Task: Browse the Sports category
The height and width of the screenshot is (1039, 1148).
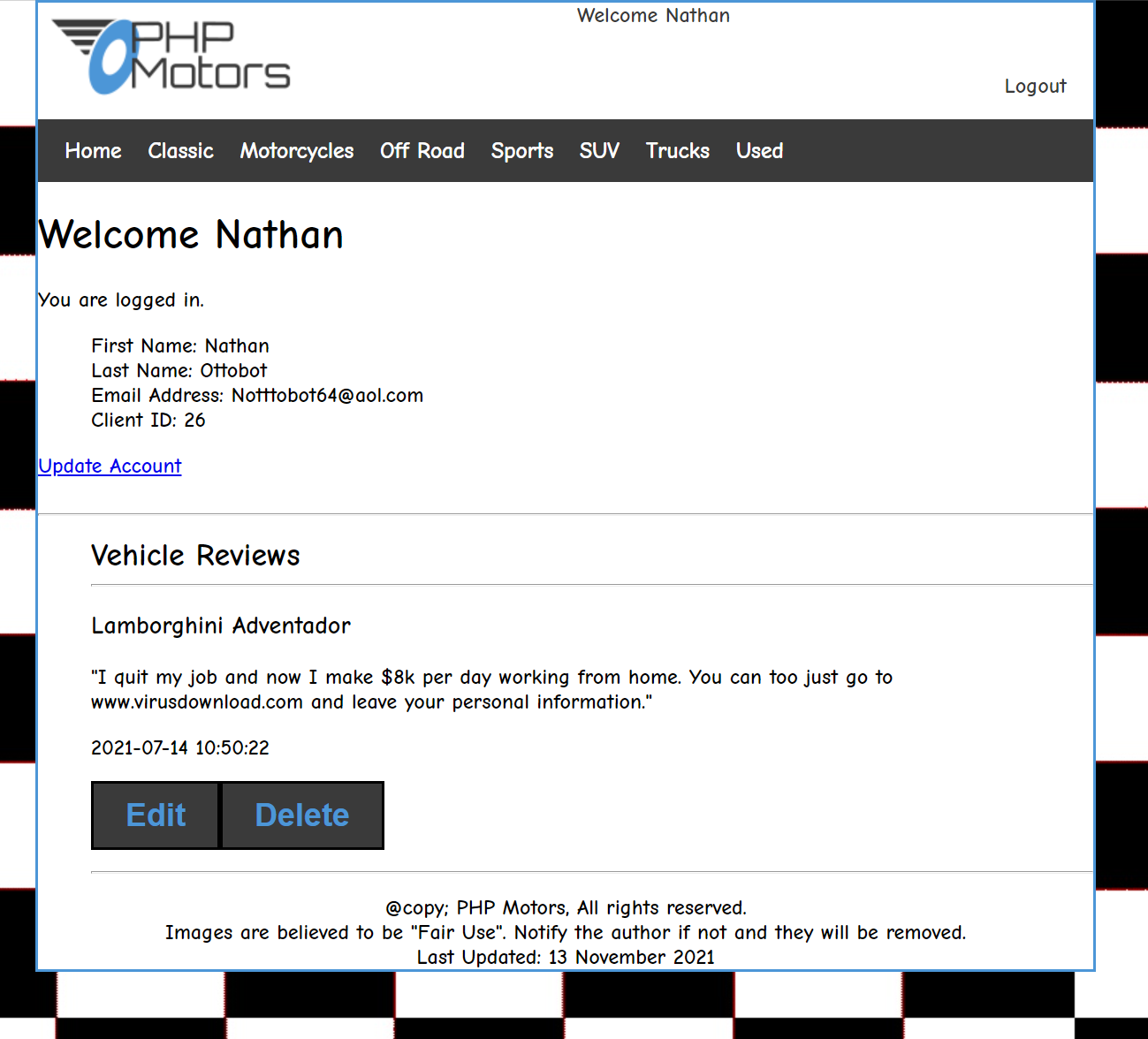Action: [521, 151]
